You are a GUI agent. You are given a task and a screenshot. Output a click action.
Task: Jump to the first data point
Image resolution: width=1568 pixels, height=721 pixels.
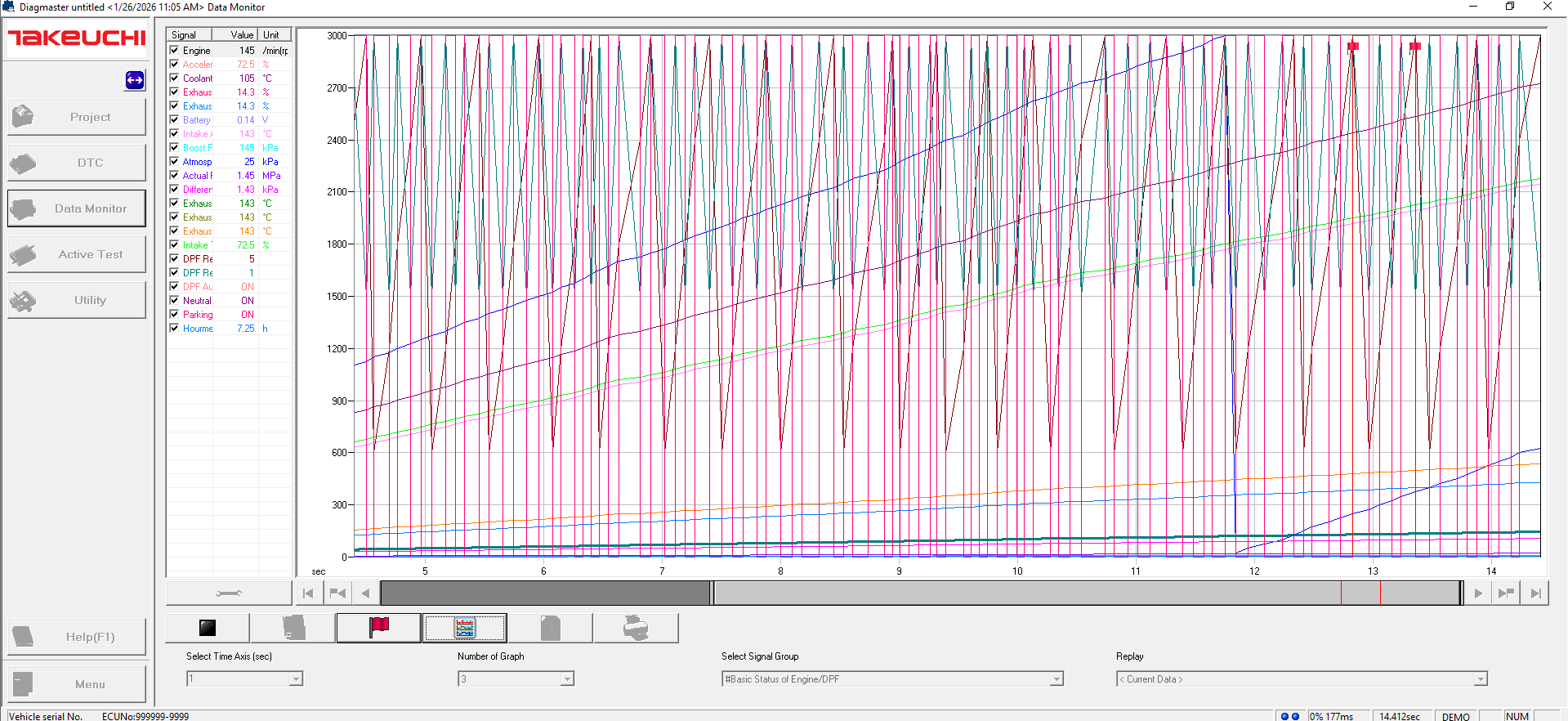coord(308,593)
